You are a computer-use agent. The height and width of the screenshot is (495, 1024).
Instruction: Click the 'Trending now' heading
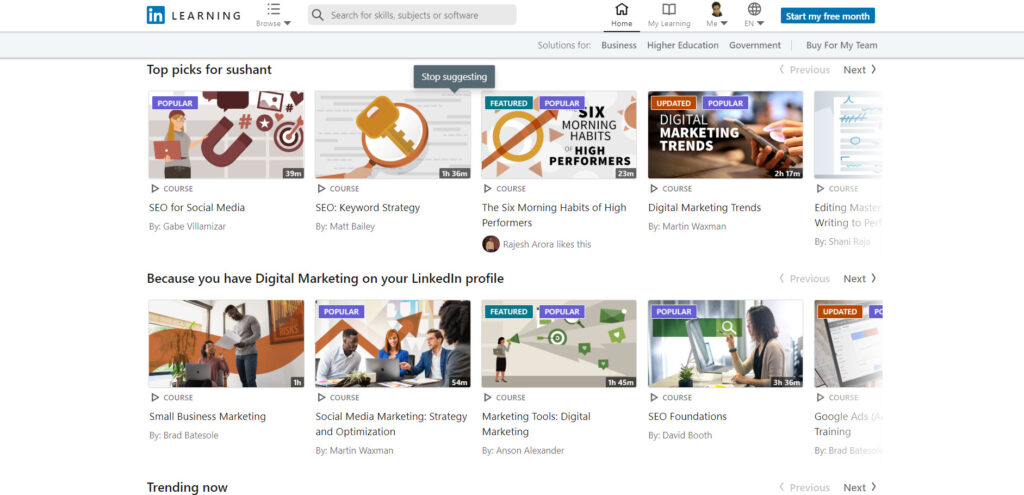[x=187, y=488]
